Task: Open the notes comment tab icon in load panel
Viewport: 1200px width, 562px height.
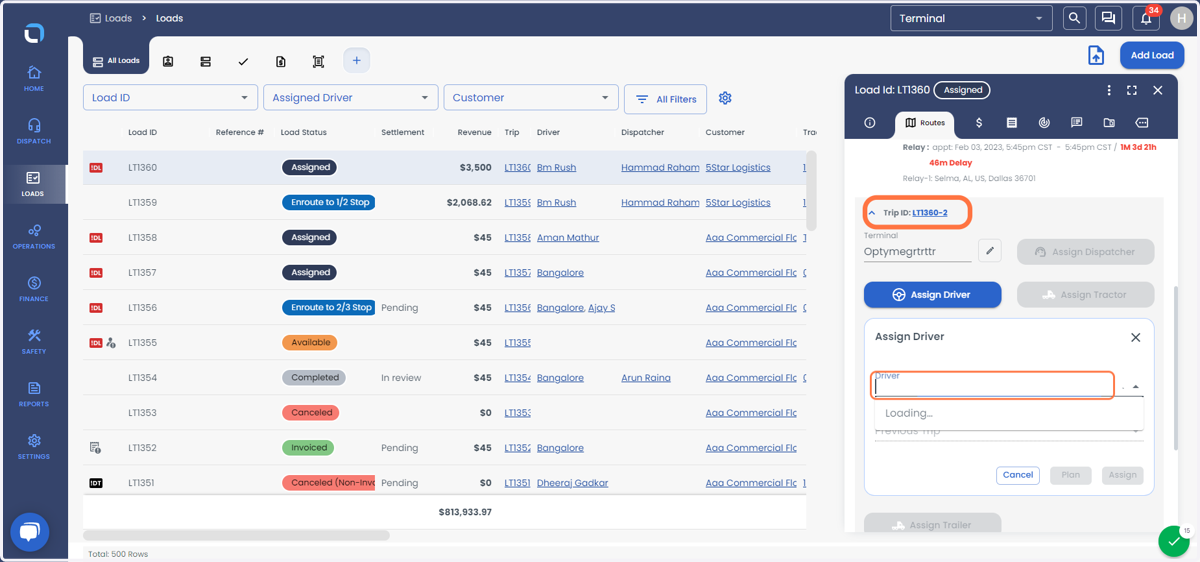Action: tap(1076, 123)
